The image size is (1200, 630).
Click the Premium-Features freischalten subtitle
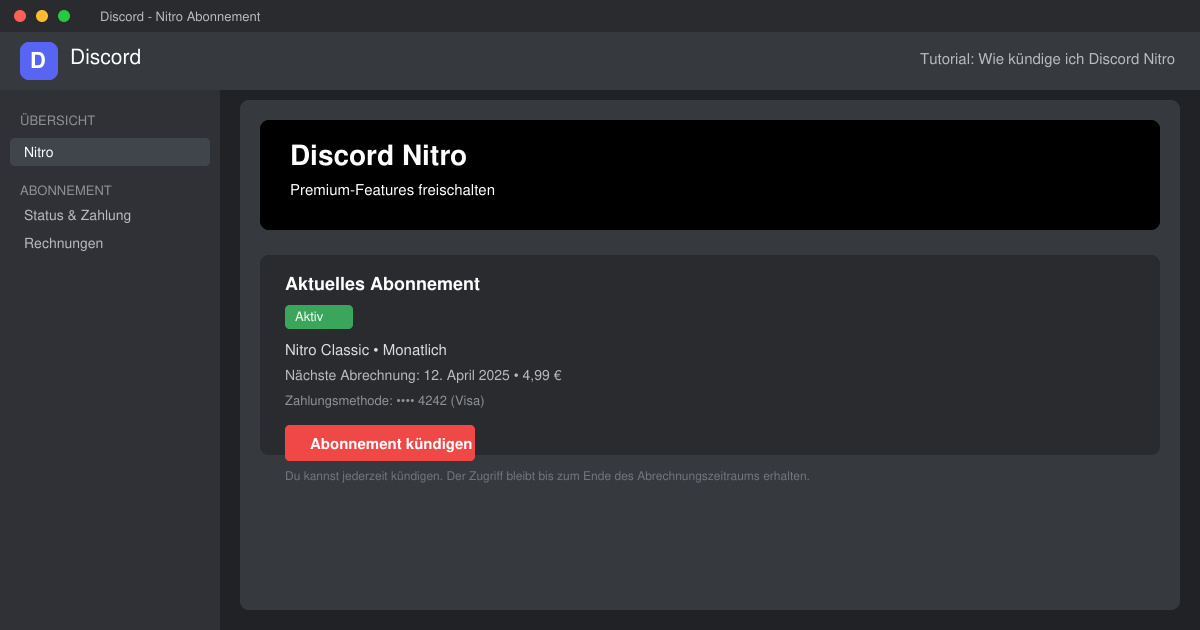pos(392,190)
